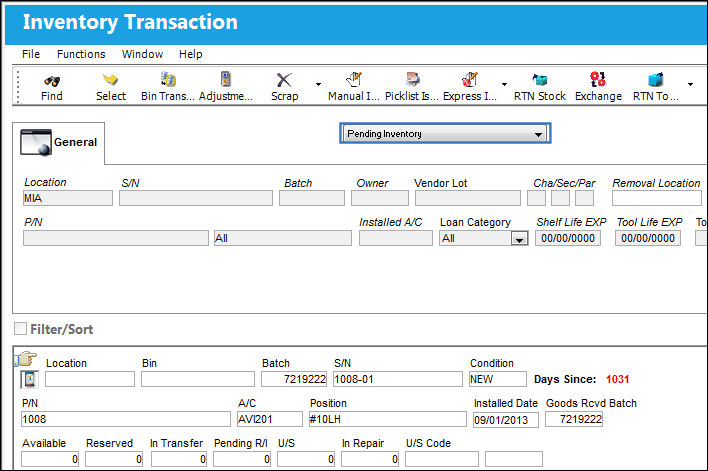Open the Bin Transfer tool
The image size is (708, 471).
[168, 79]
